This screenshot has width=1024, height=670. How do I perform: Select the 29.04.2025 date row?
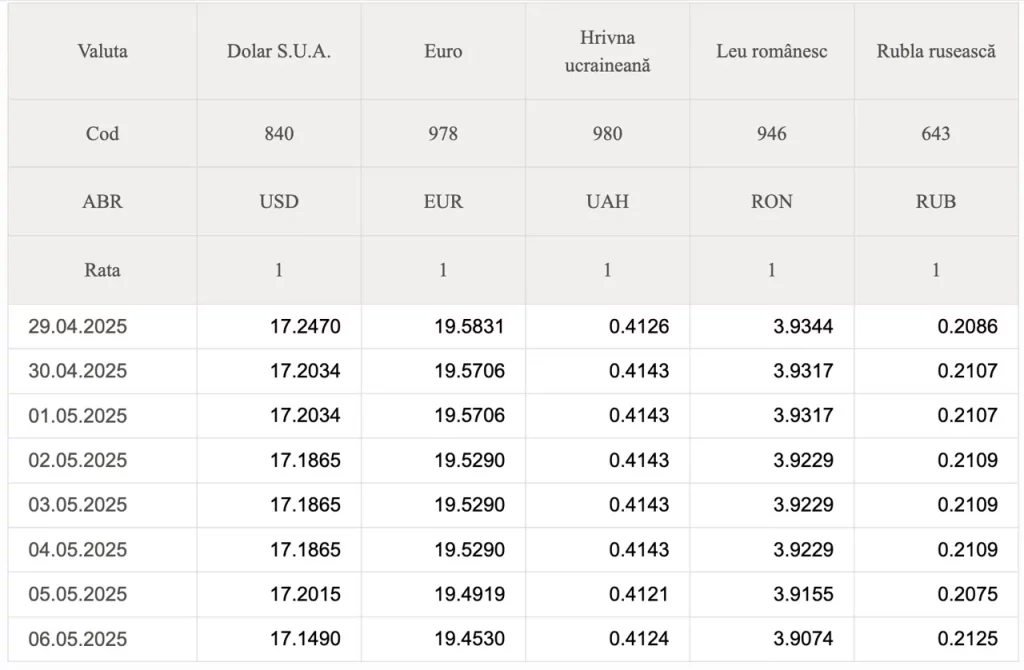[78, 326]
